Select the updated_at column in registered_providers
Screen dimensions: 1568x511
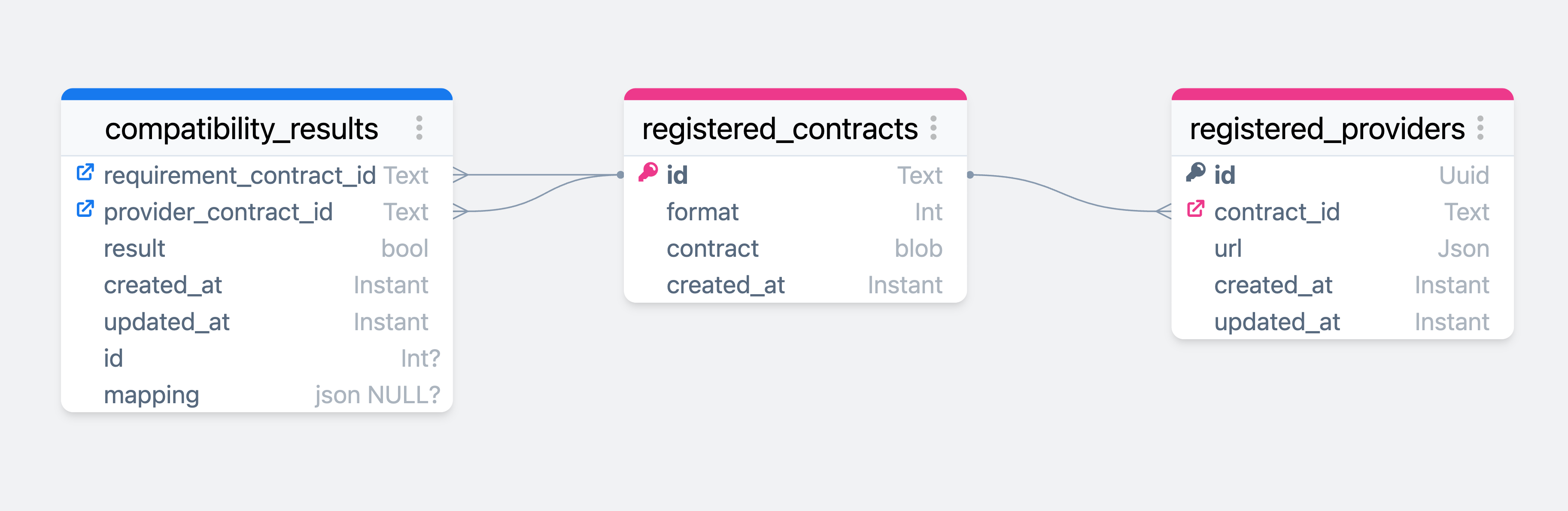tap(1342, 322)
